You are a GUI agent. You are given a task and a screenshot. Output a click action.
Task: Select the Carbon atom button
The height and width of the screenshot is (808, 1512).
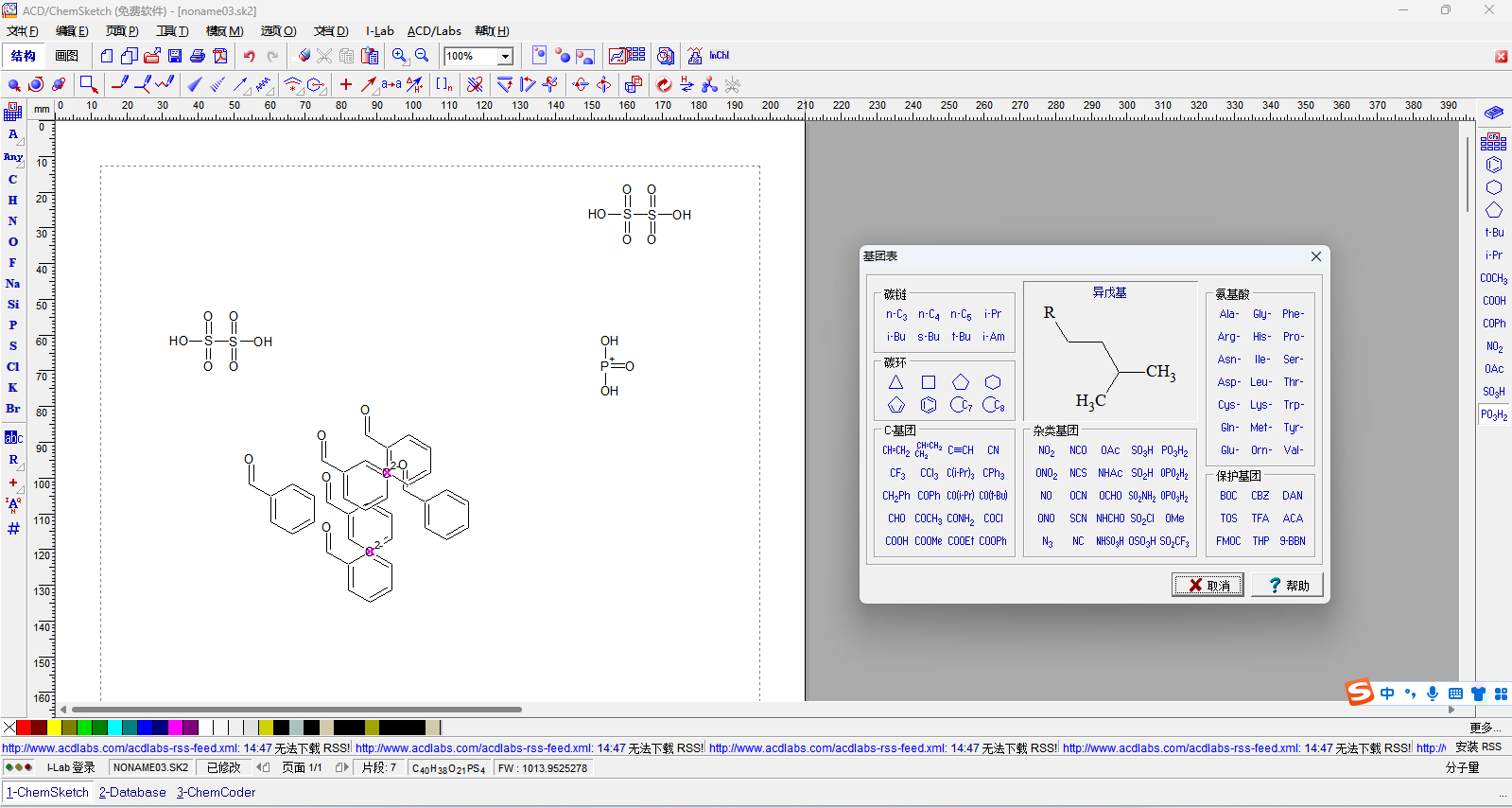pyautogui.click(x=13, y=180)
